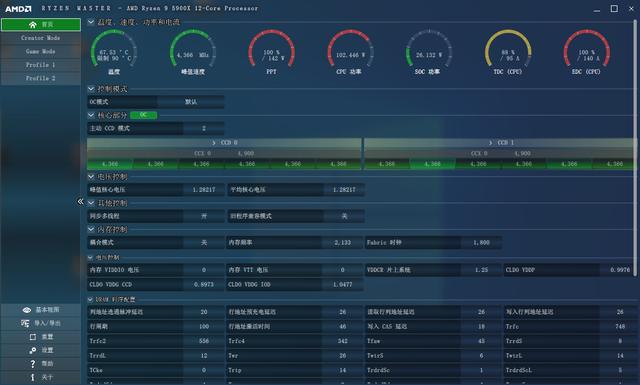Collapse the control mode section chevron

click(x=91, y=89)
